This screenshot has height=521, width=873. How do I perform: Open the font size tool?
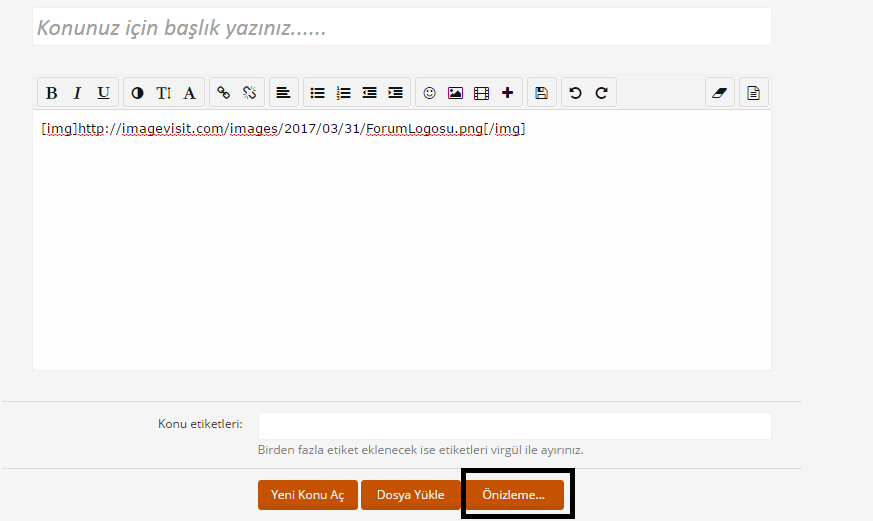163,93
